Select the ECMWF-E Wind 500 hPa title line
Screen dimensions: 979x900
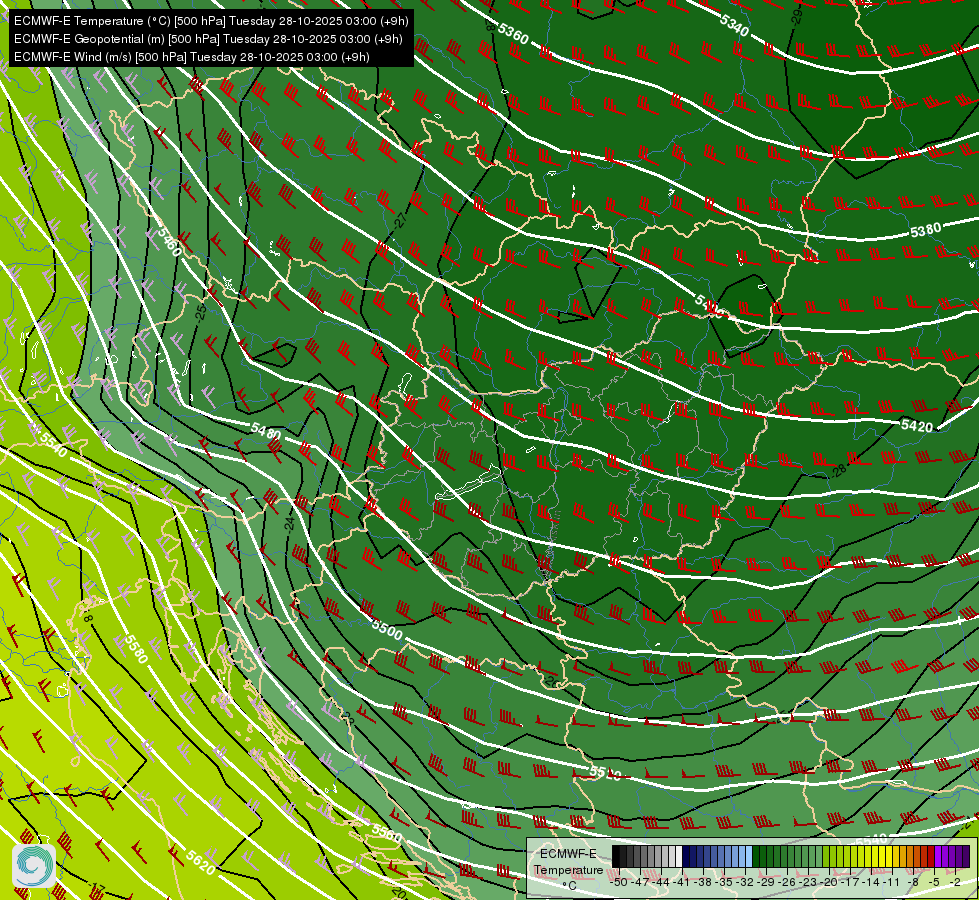192,57
